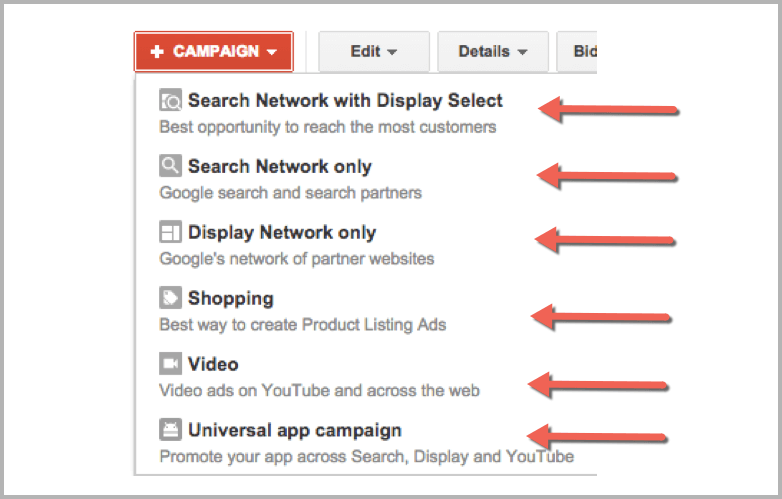Click the Display Network only layout icon
Image resolution: width=782 pixels, height=499 pixels.
point(170,233)
